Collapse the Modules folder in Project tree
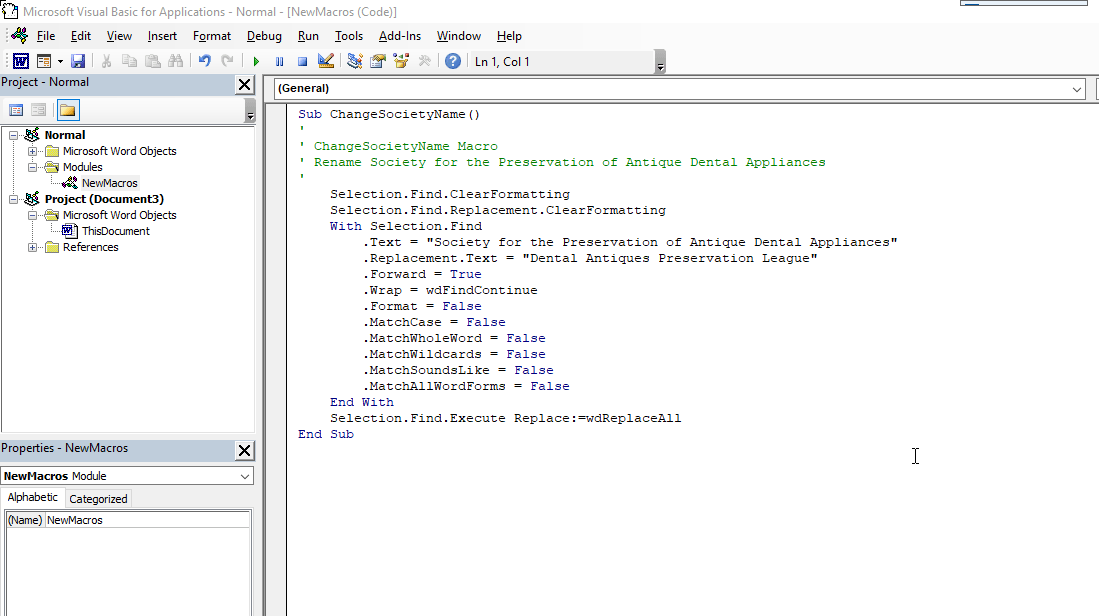This screenshot has height=616, width=1099. point(32,167)
